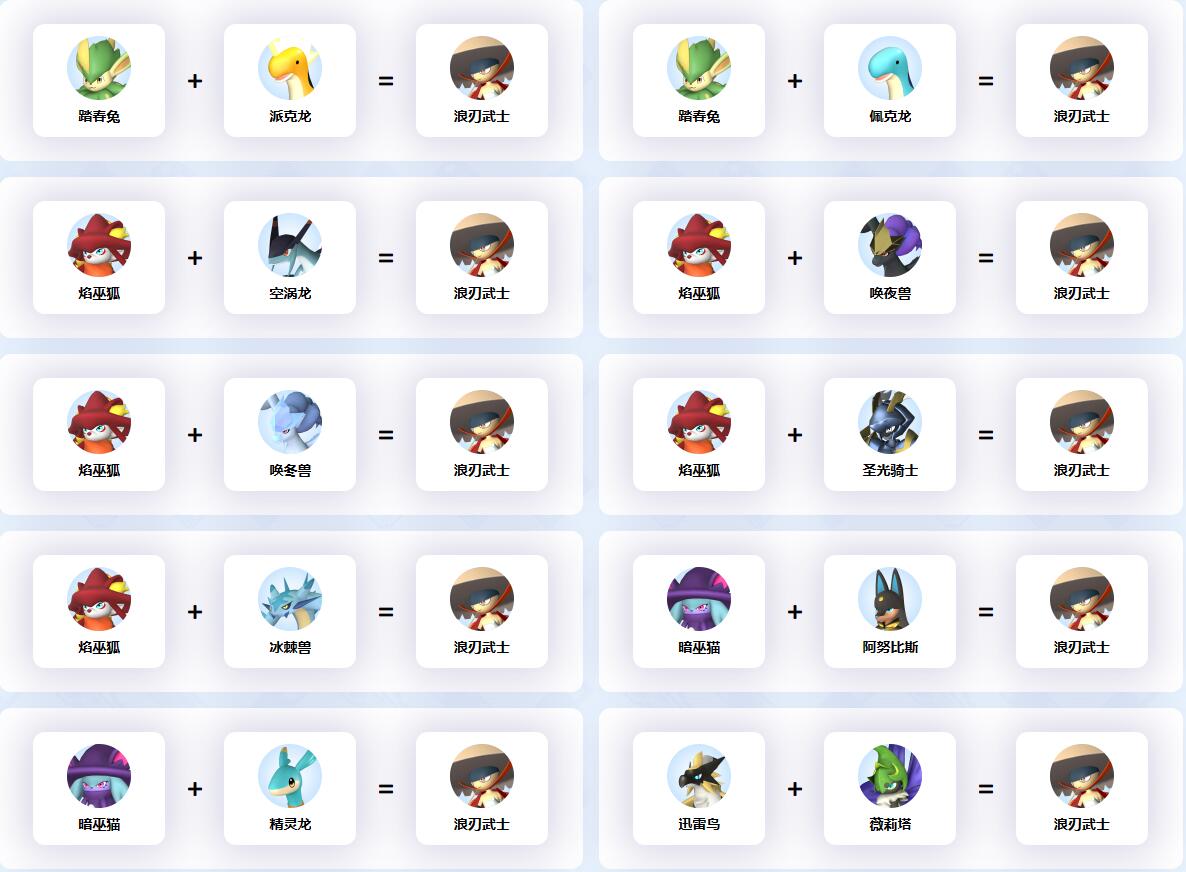The height and width of the screenshot is (872, 1186).
Task: Click the 空涡龙 creature icon
Action: (x=290, y=245)
